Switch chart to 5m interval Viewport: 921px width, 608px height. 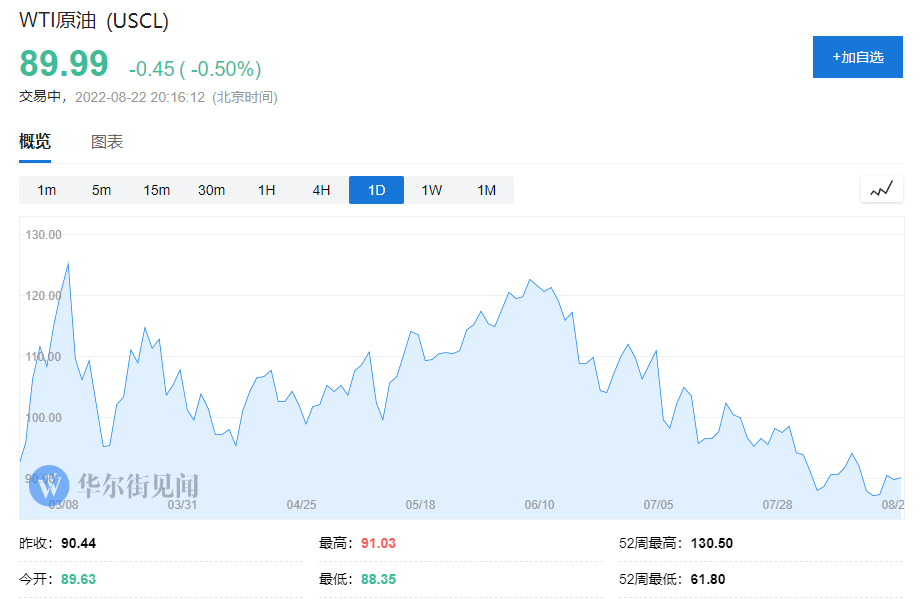click(x=101, y=190)
